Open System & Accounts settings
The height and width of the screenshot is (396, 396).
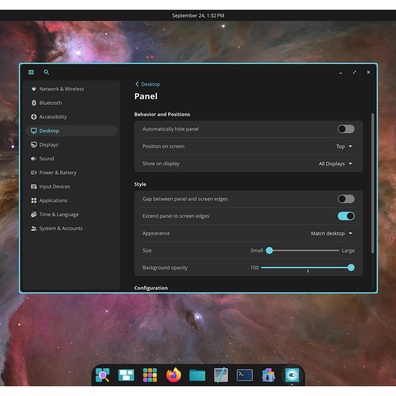[x=72, y=228]
